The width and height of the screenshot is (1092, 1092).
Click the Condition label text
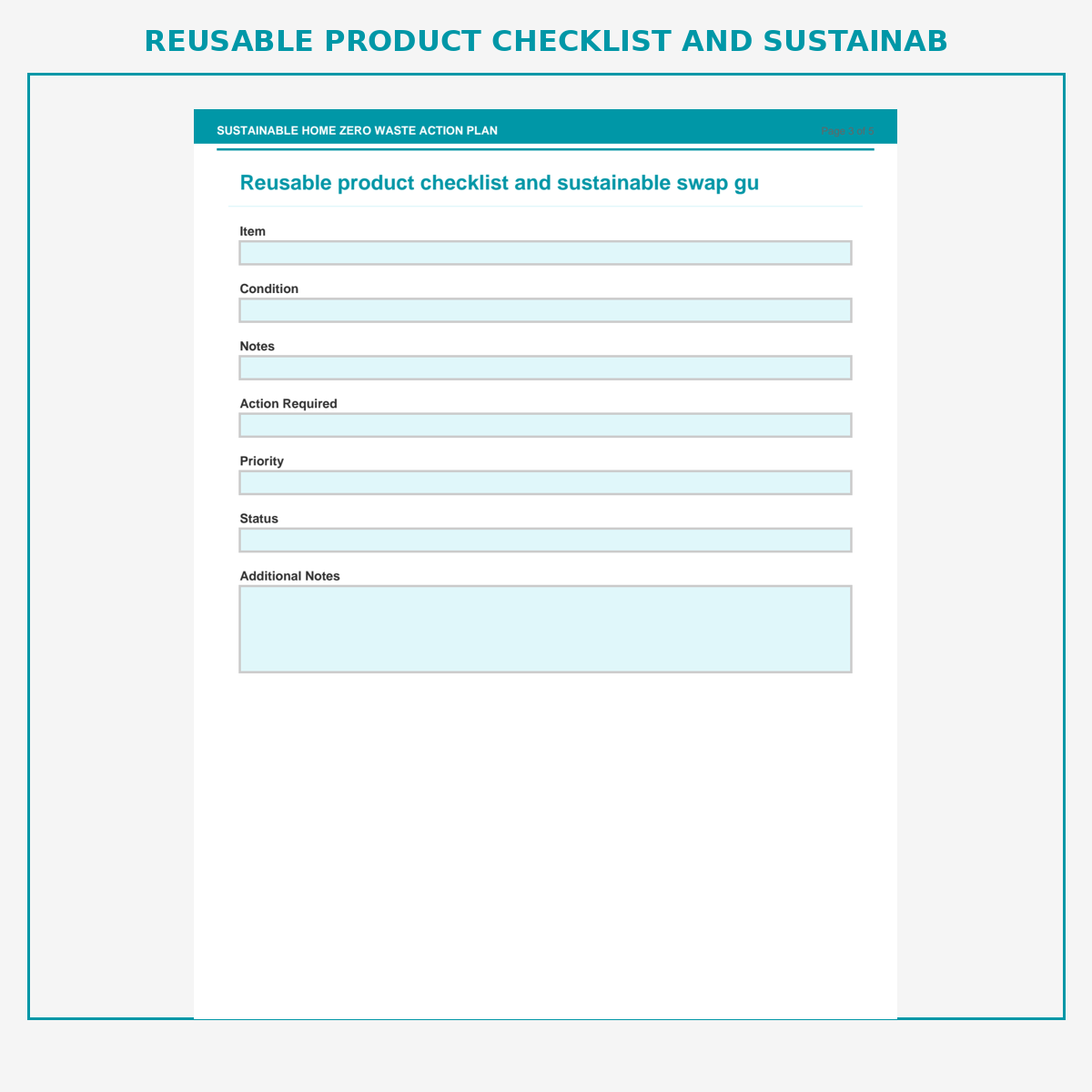point(269,288)
